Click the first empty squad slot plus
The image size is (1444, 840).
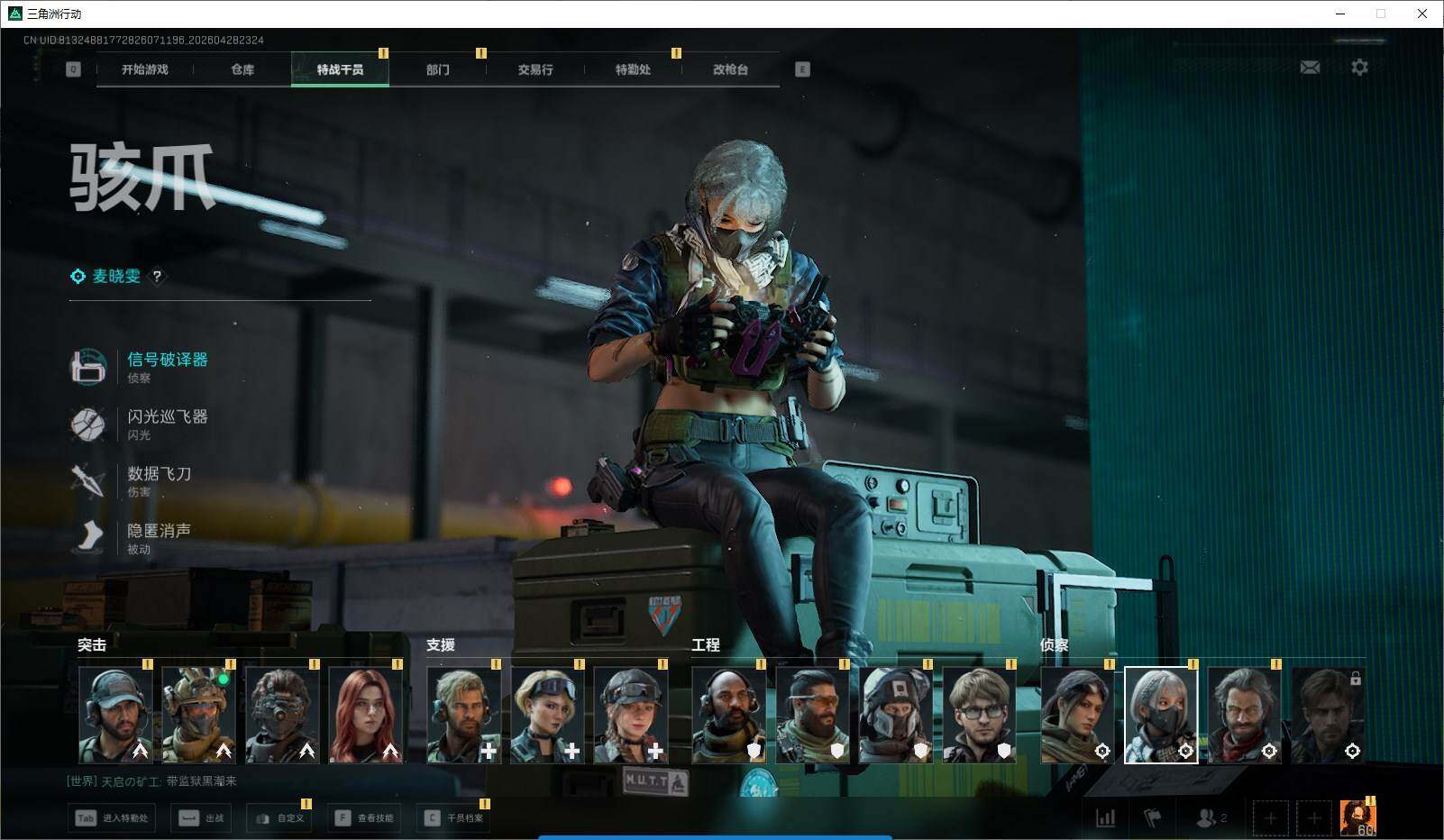(x=1270, y=817)
